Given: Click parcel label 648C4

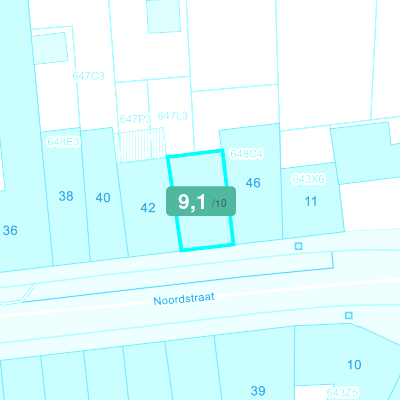Looking at the screenshot, I should point(247,154).
